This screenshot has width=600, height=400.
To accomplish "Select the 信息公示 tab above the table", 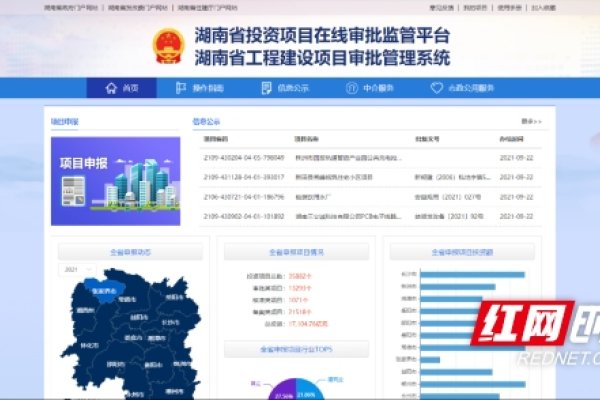I will click(206, 122).
